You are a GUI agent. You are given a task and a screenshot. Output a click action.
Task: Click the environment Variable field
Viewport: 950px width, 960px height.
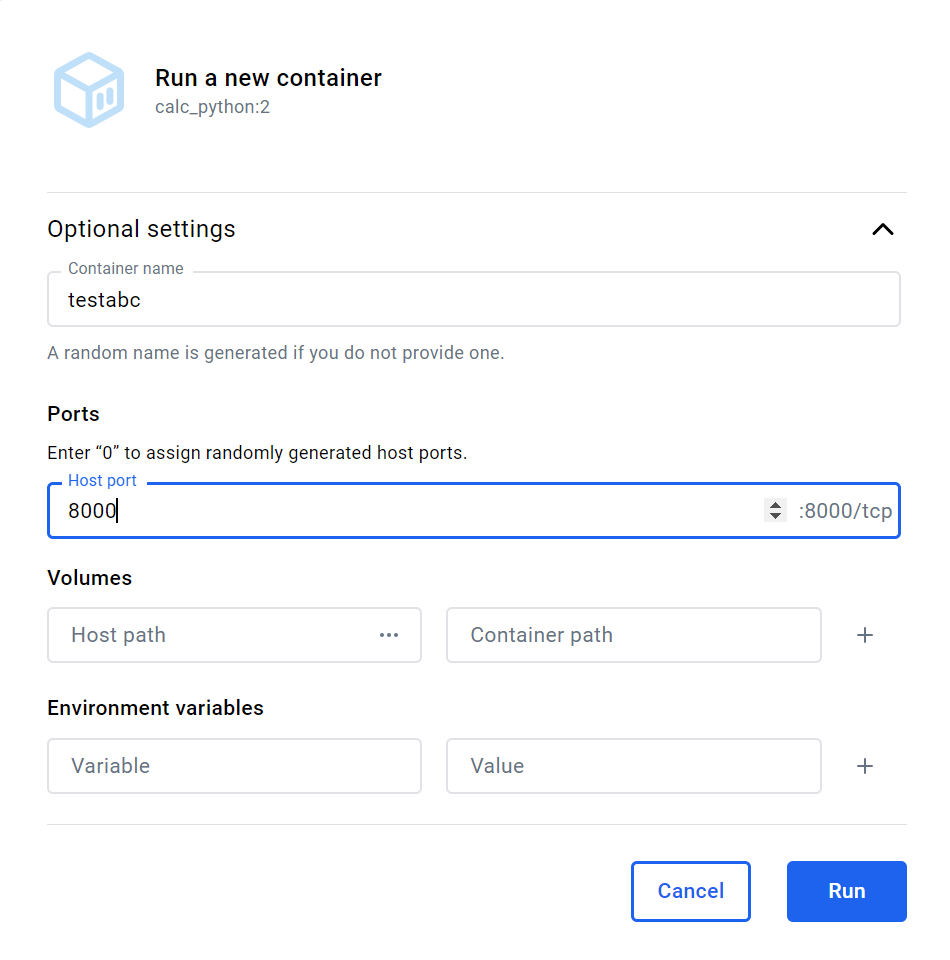(x=234, y=766)
